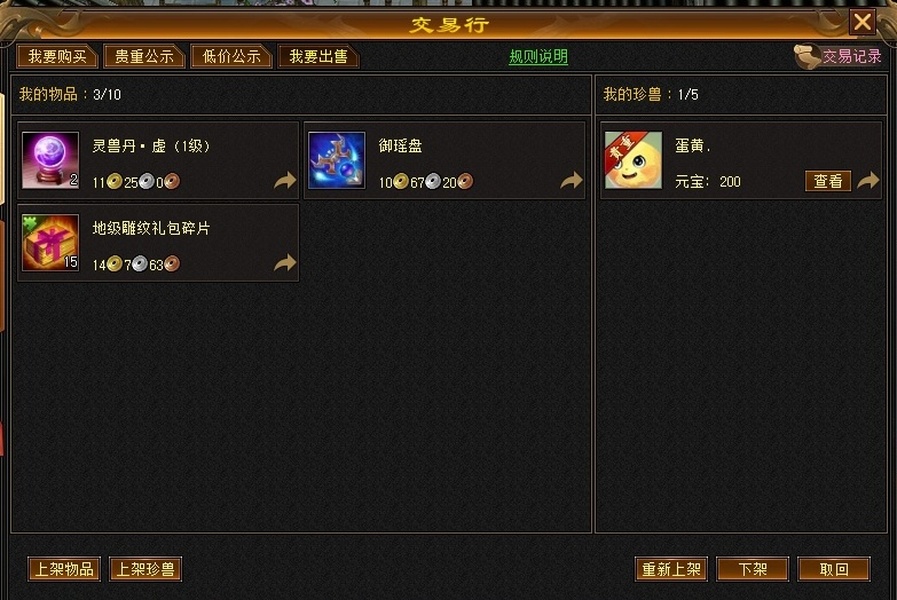Viewport: 897px width, 600px height.
Task: Switch to 我要购买 tab
Action: tap(57, 57)
